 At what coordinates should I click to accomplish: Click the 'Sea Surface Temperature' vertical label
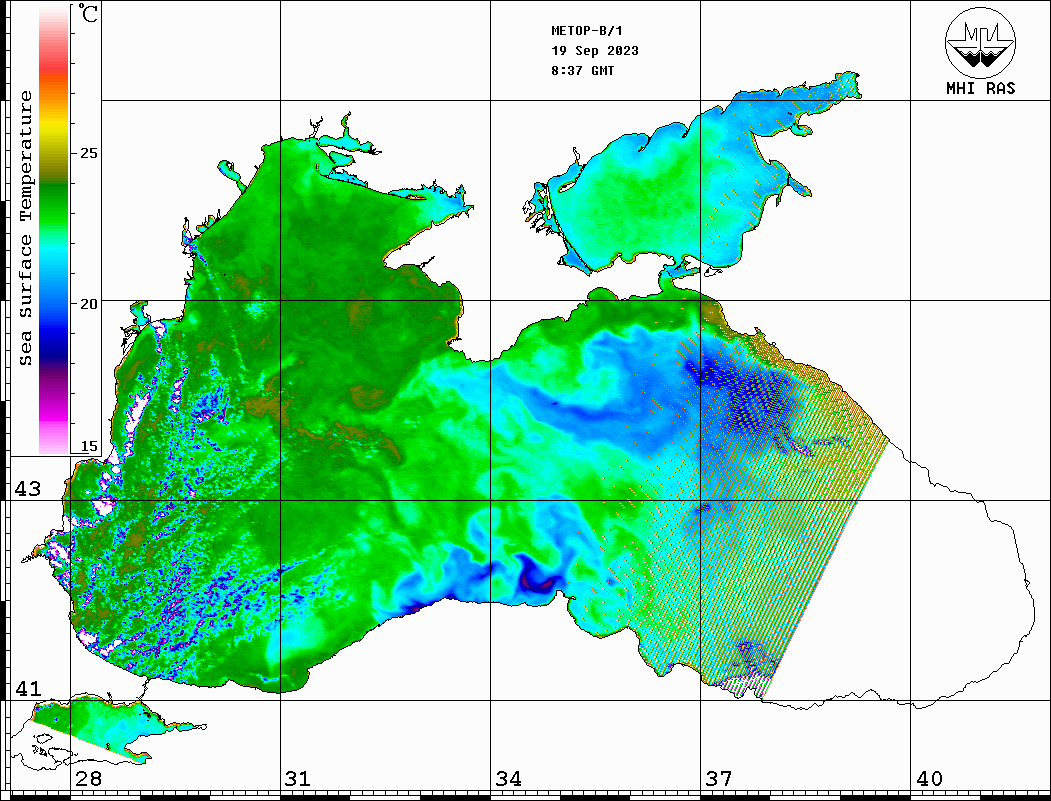click(x=25, y=228)
